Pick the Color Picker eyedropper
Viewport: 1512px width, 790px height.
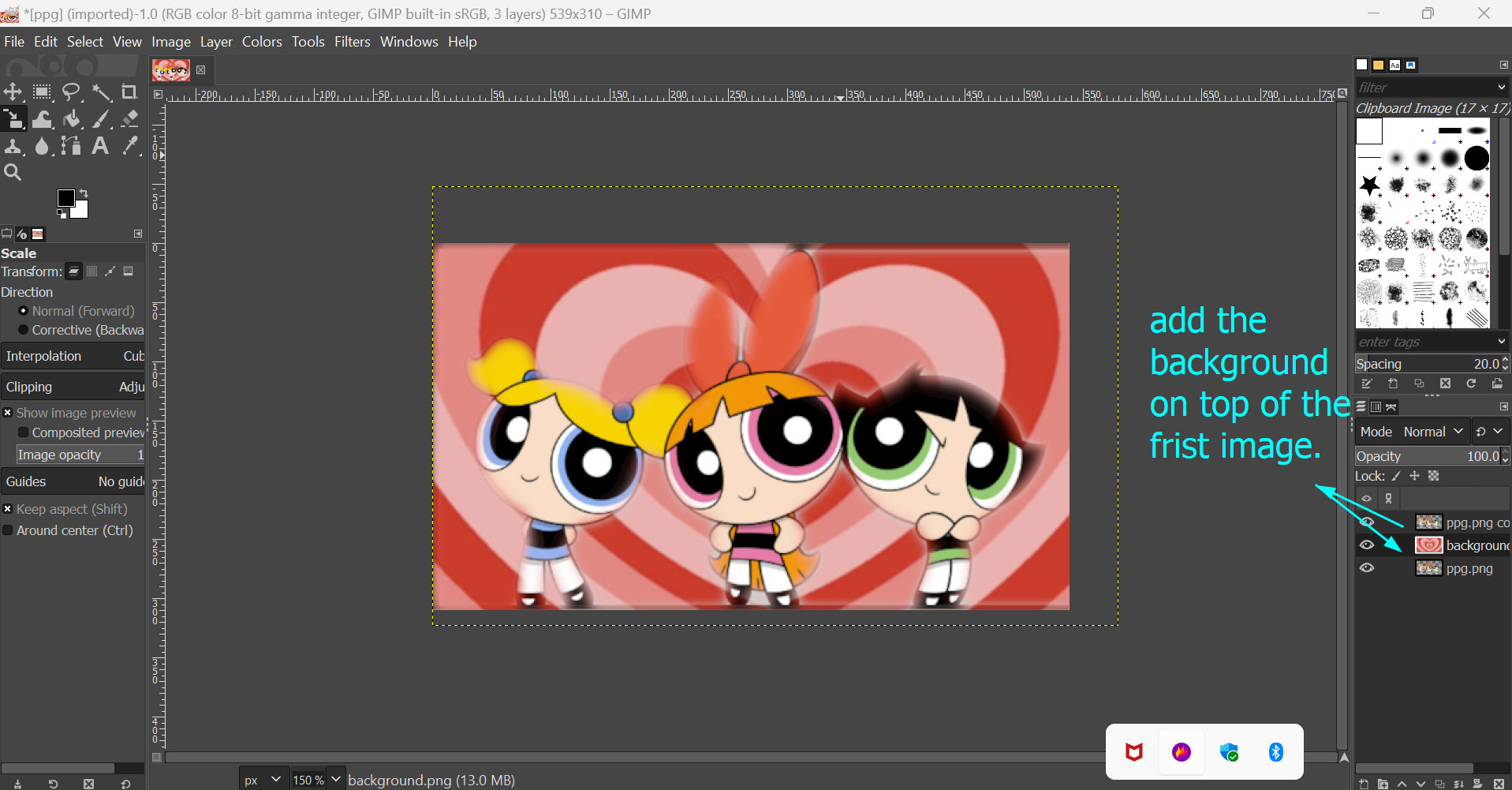pos(129,146)
